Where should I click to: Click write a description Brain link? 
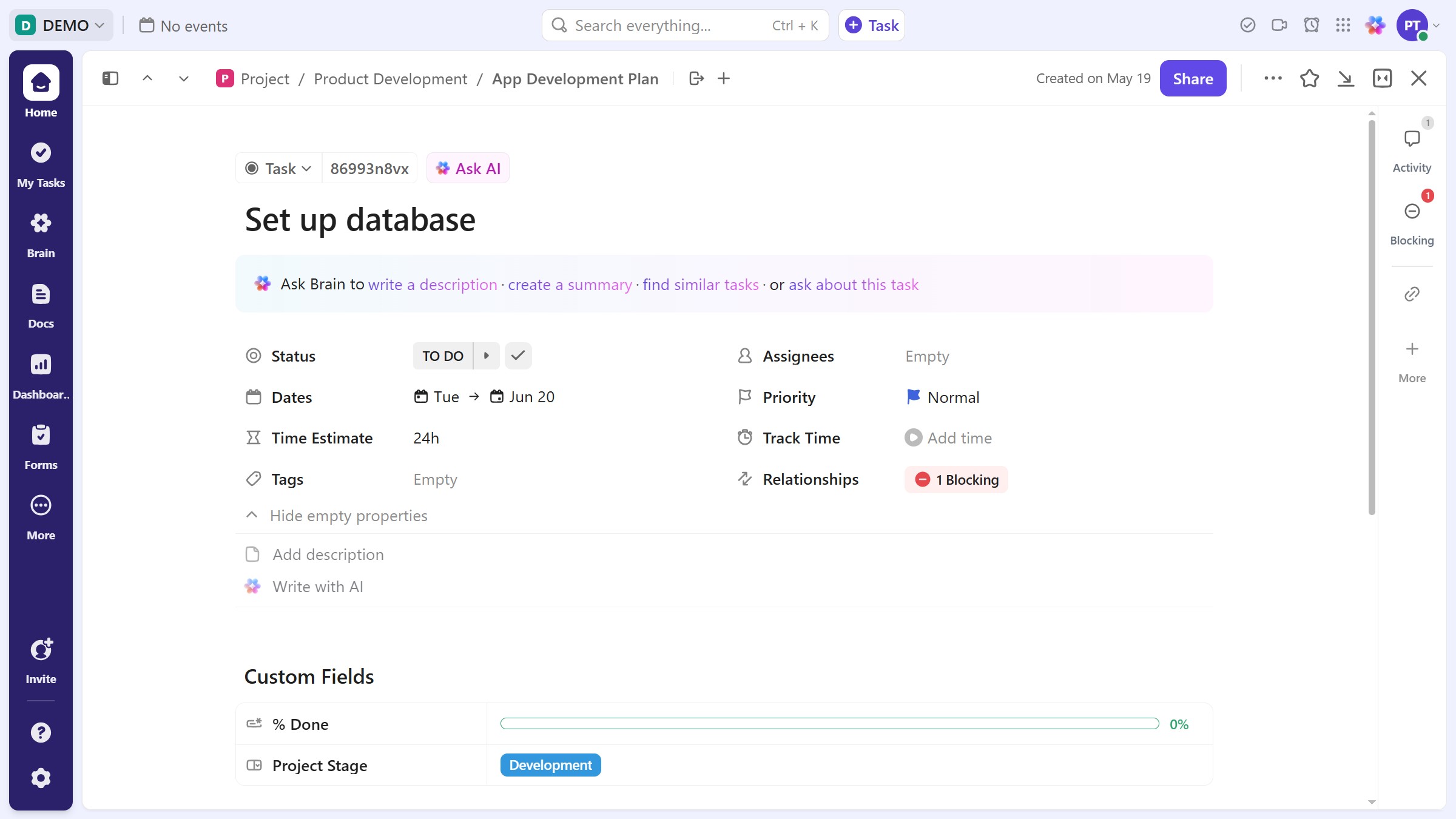[x=432, y=285]
